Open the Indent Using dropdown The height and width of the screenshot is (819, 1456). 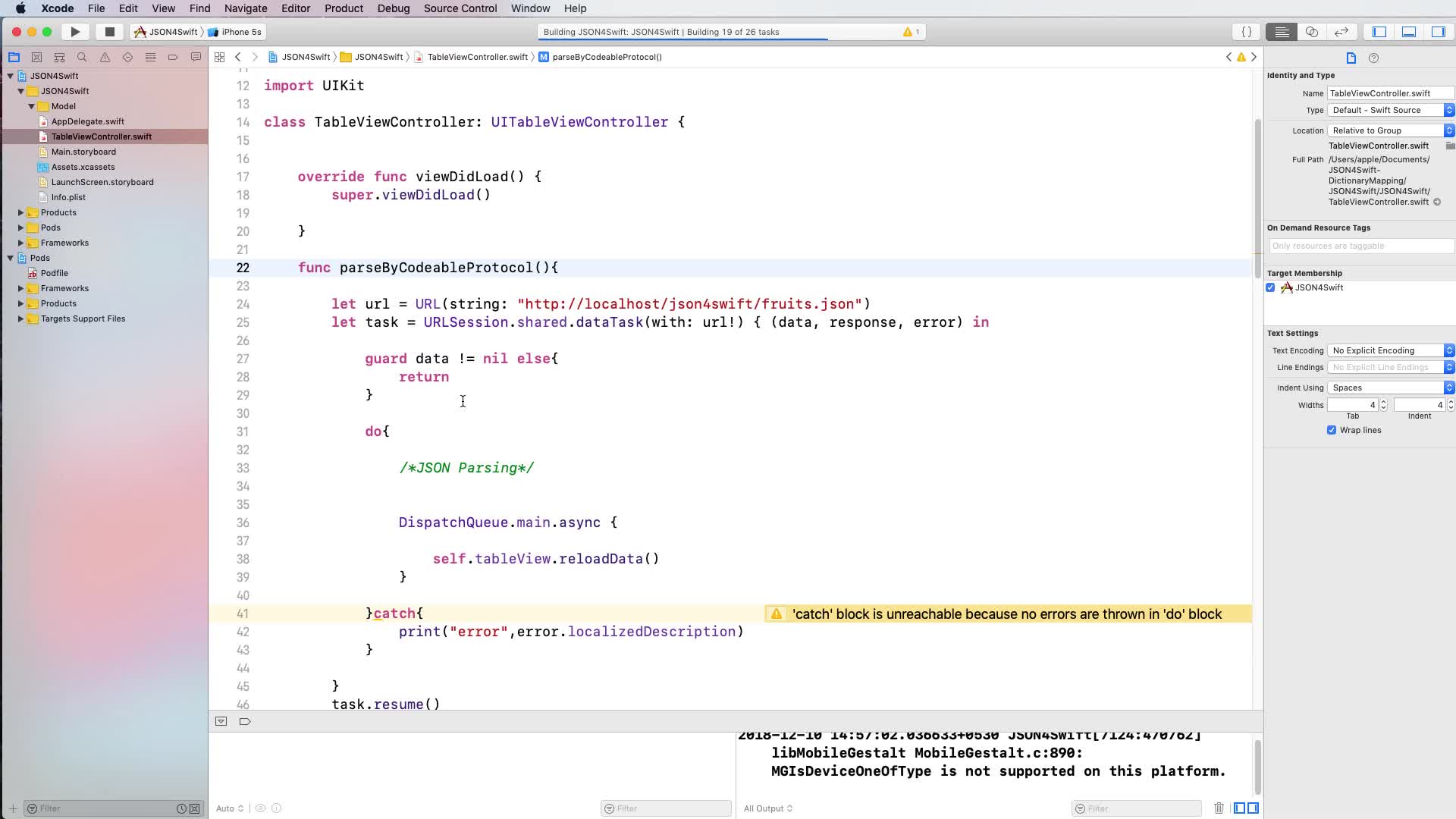(x=1391, y=388)
